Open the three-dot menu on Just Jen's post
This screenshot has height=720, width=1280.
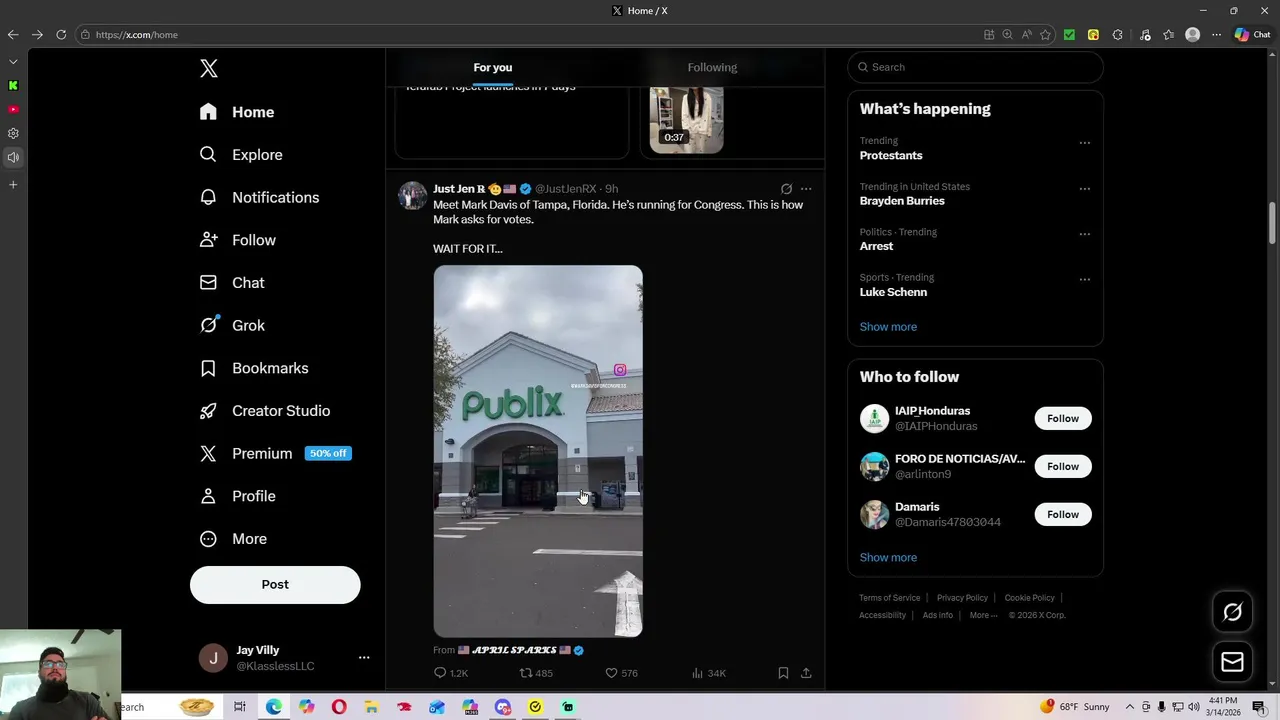pos(806,189)
